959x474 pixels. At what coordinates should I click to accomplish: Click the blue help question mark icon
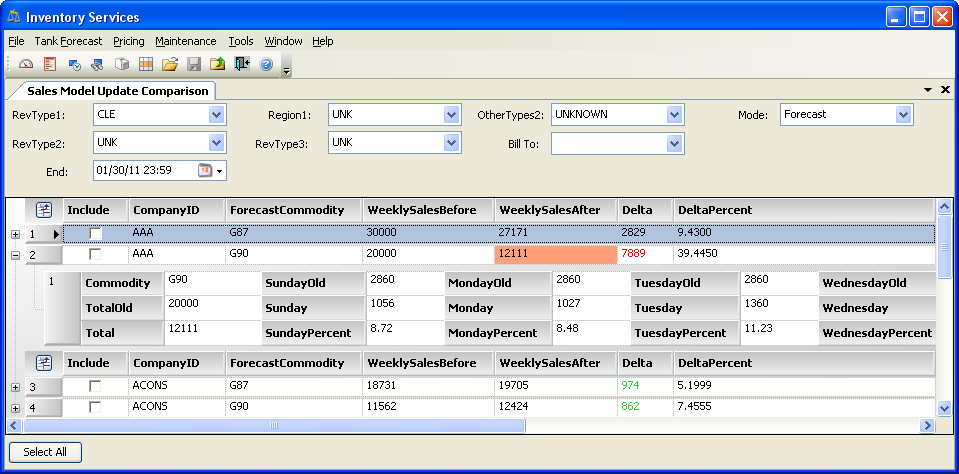pos(266,64)
